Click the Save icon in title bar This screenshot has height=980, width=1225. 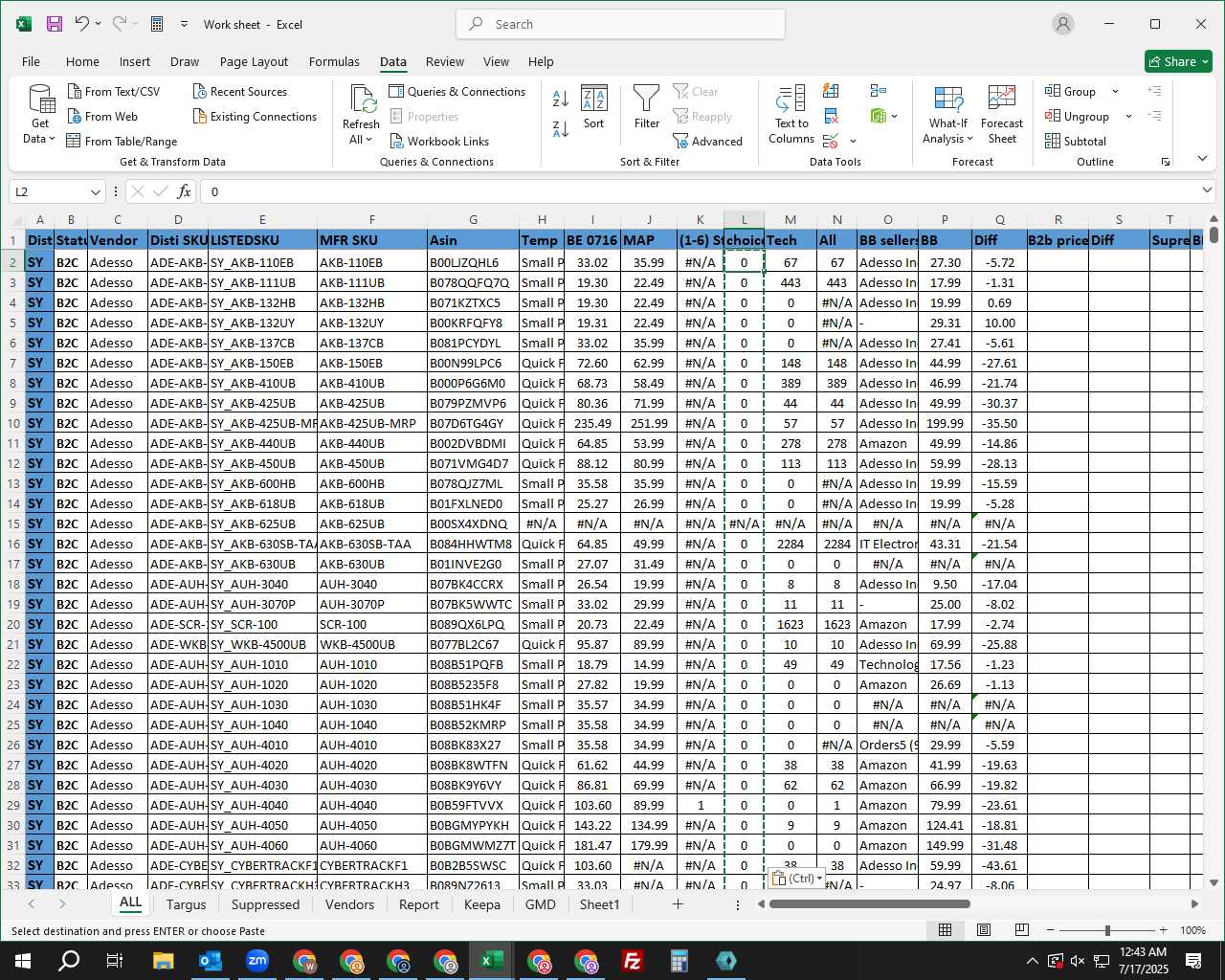55,24
